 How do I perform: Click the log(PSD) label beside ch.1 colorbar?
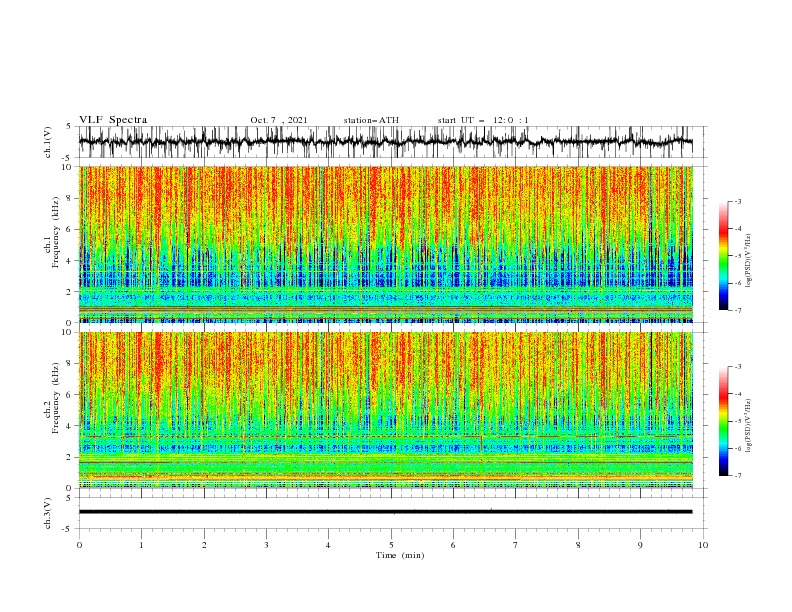coord(749,261)
